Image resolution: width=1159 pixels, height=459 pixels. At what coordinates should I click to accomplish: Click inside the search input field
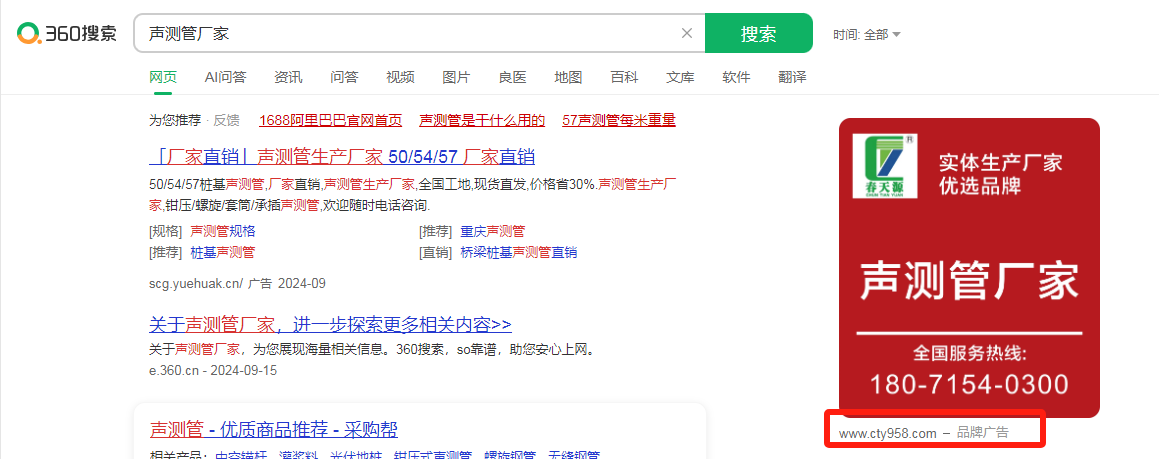point(400,33)
